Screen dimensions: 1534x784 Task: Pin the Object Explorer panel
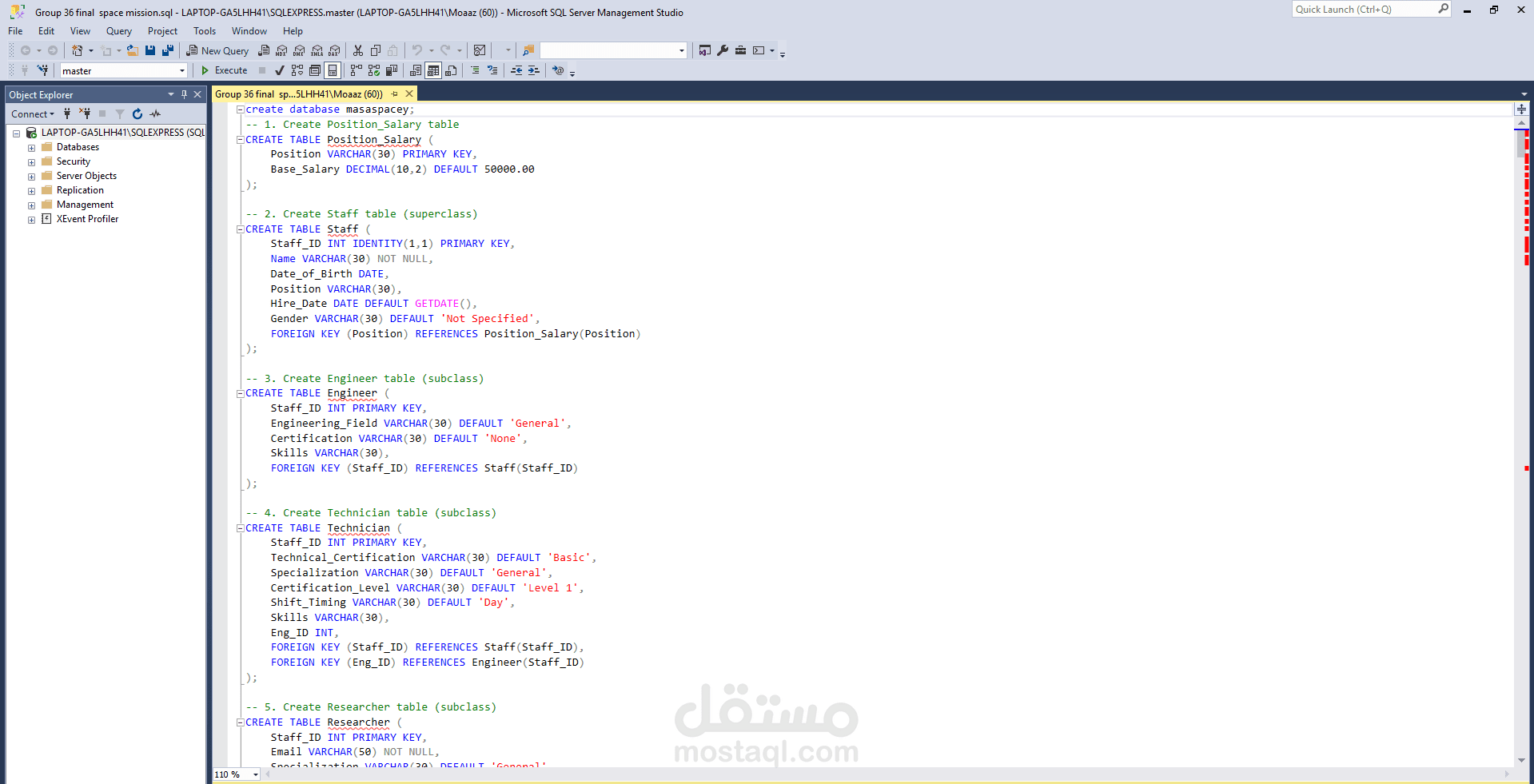[x=184, y=94]
